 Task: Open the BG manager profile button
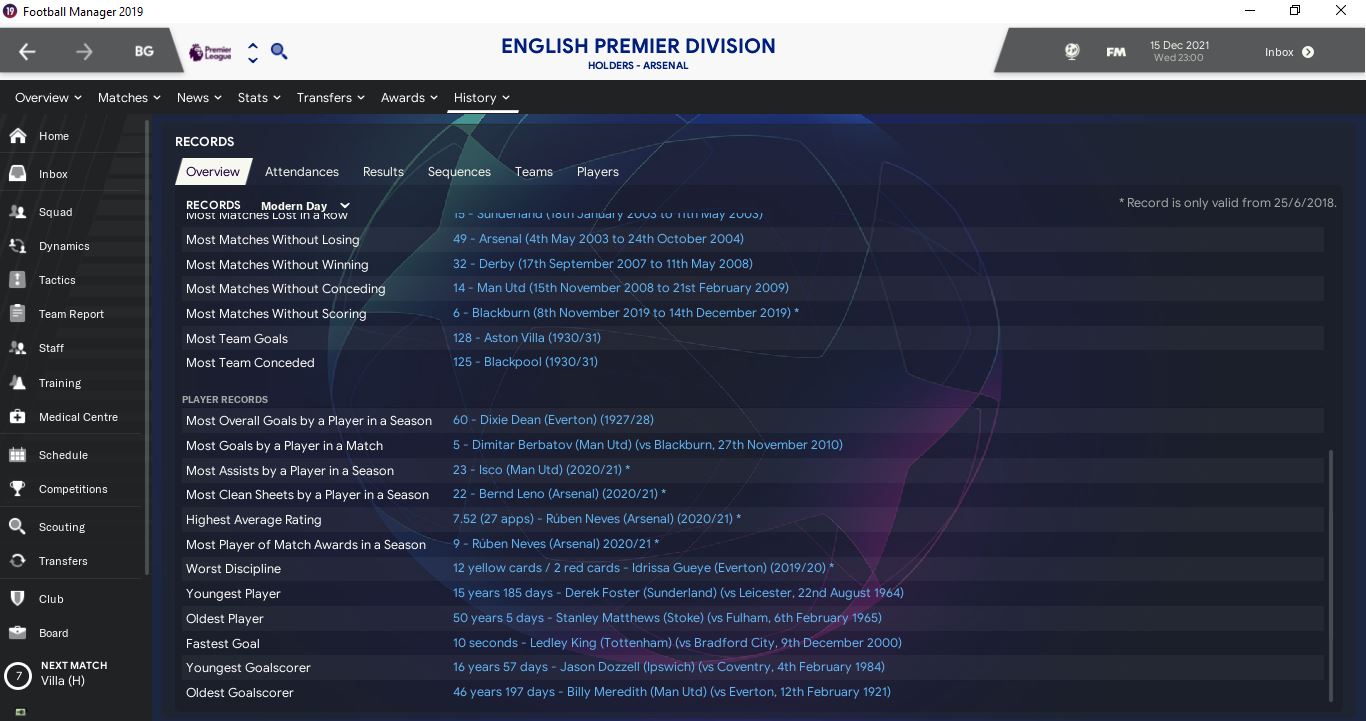(x=144, y=52)
